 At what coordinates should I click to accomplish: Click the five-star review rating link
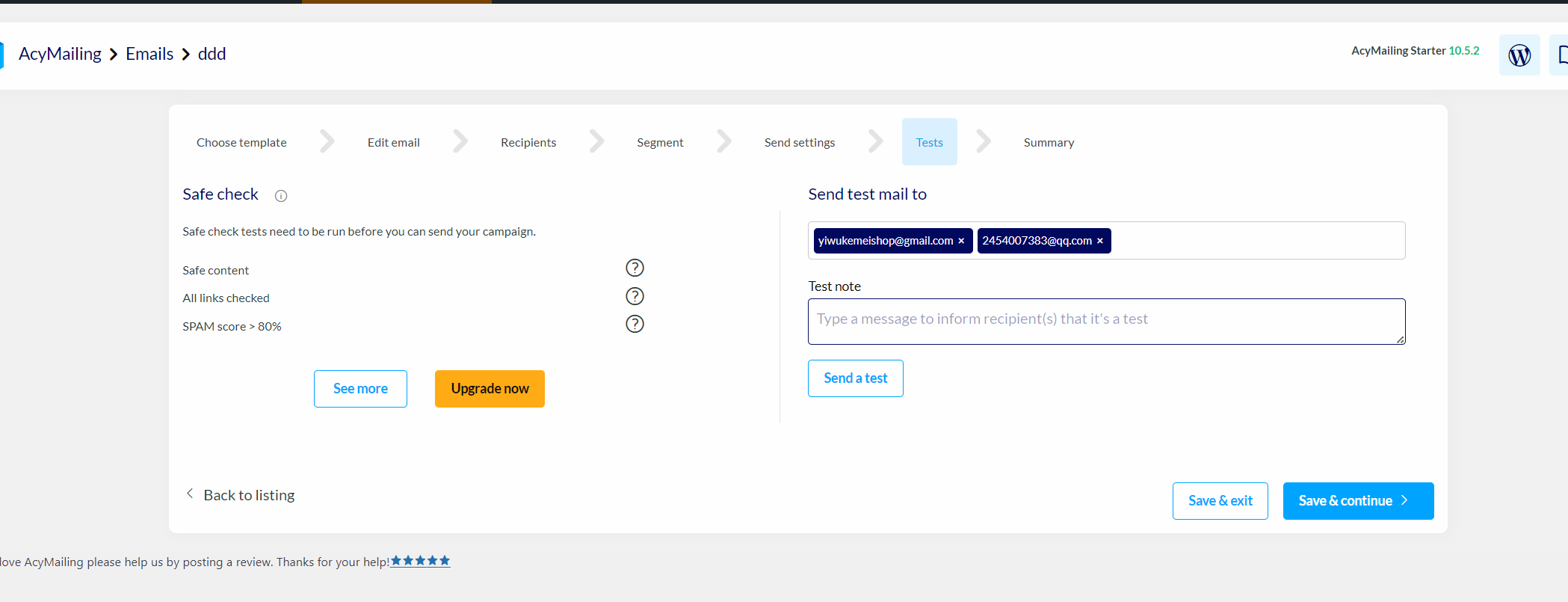coord(420,561)
